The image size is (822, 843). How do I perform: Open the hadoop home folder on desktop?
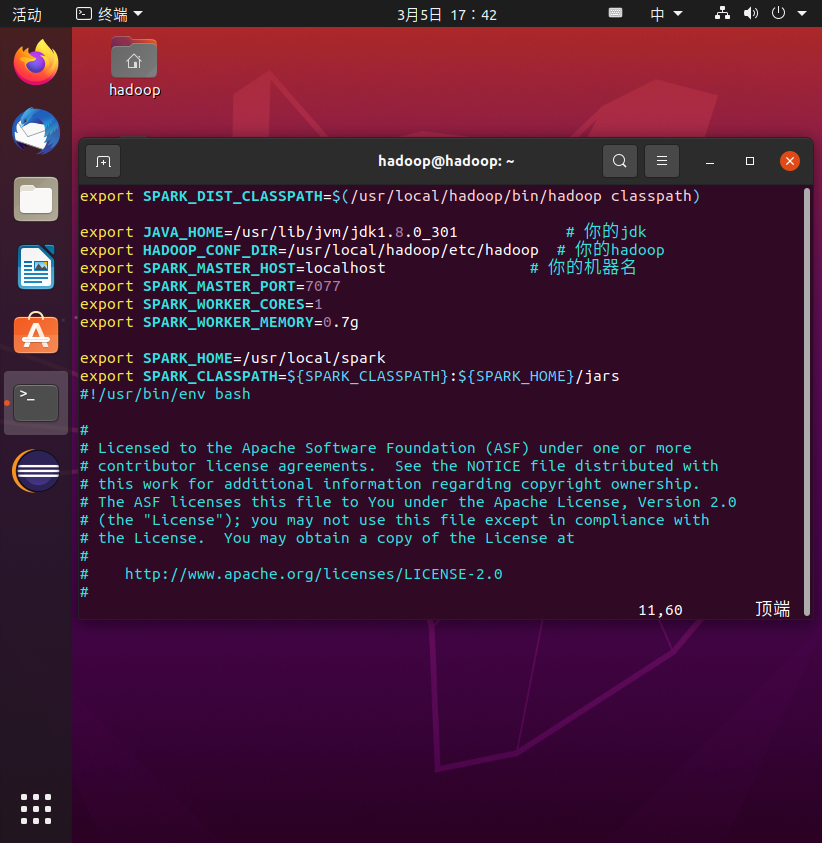tap(134, 67)
